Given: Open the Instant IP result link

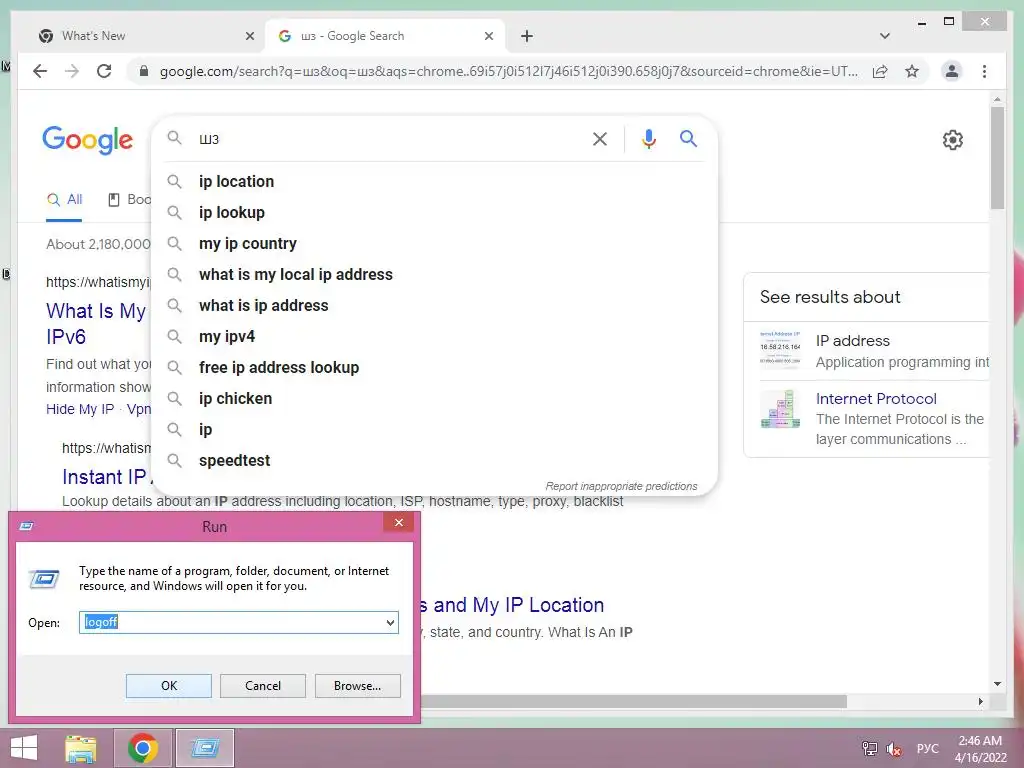Looking at the screenshot, I should 104,477.
